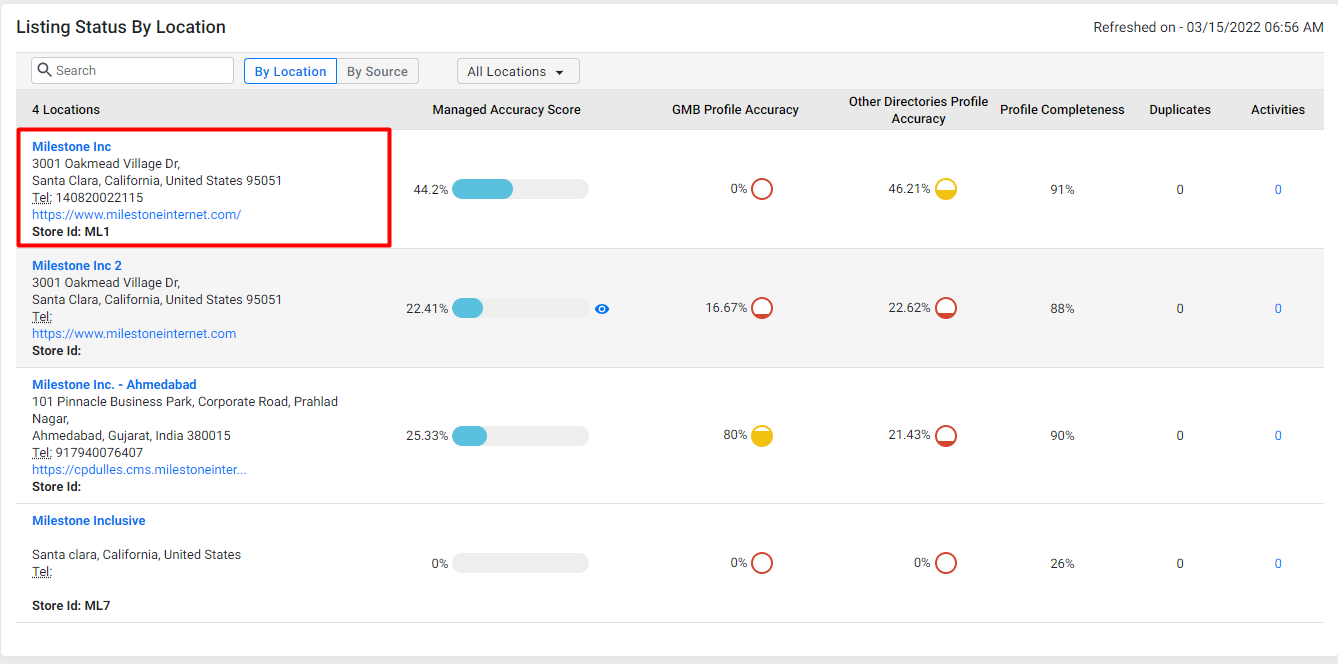Image resolution: width=1338 pixels, height=664 pixels.
Task: Click the Managed Accuracy Score column header
Action: [506, 110]
